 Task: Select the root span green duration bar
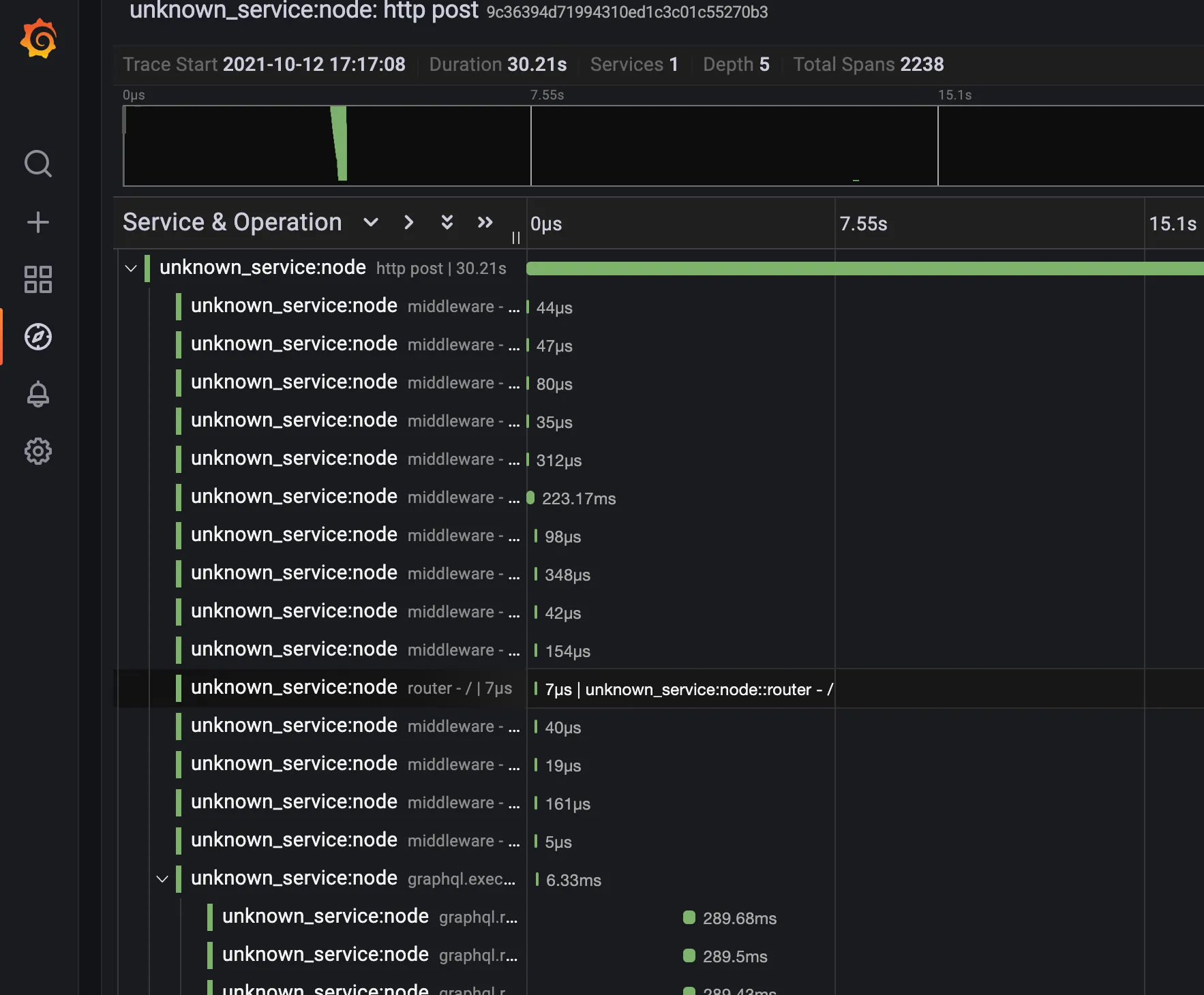(865, 269)
